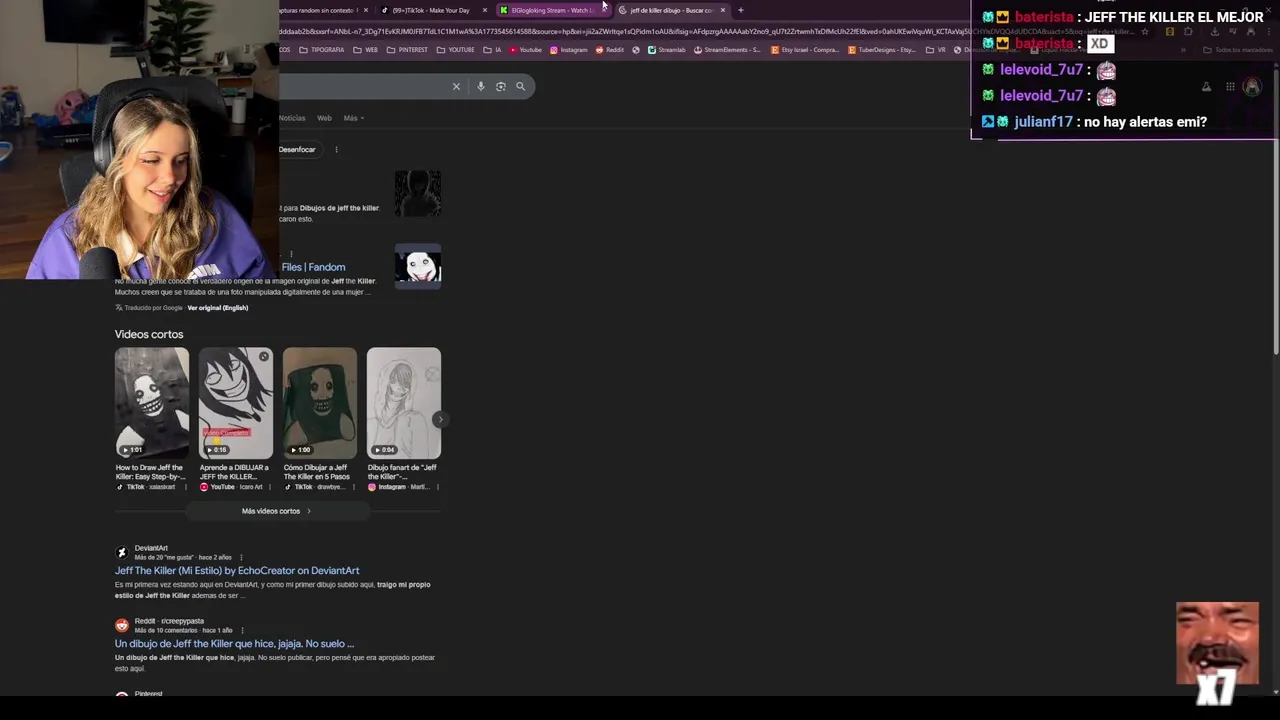
Task: Click the magnifier search submit icon
Action: pos(520,86)
